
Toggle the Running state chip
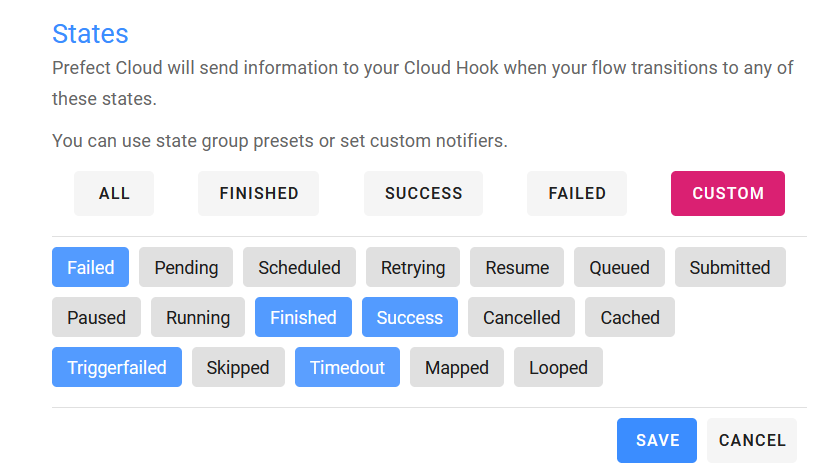coord(198,317)
